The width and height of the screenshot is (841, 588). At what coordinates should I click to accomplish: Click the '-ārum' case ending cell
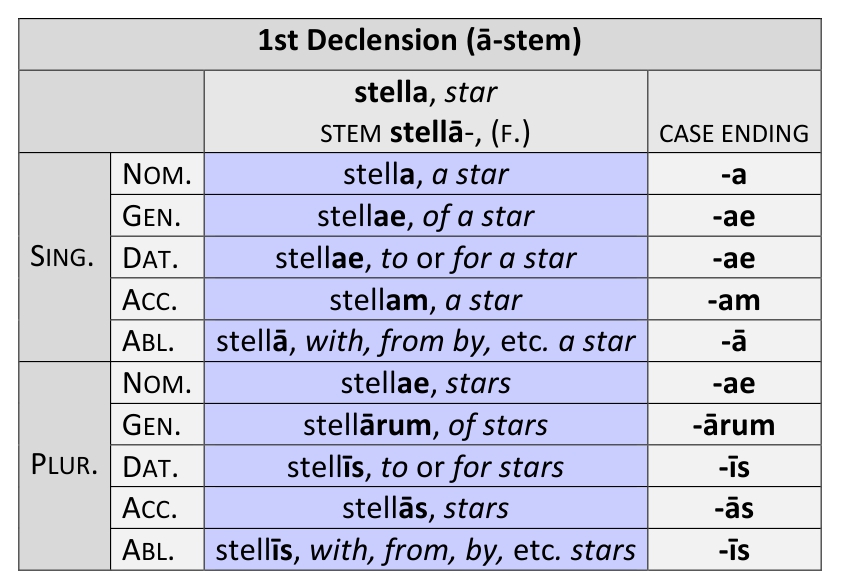734,425
